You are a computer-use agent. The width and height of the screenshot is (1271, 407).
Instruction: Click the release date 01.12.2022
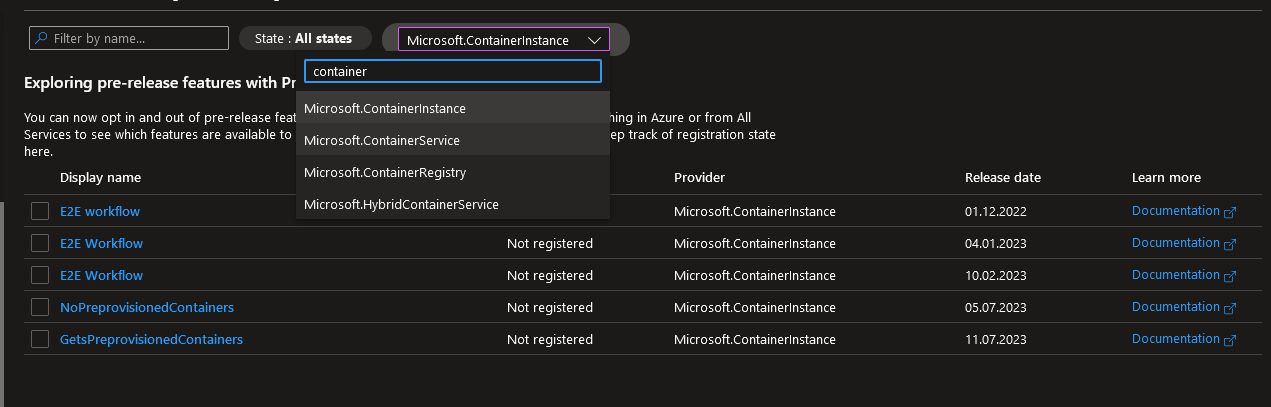(996, 211)
